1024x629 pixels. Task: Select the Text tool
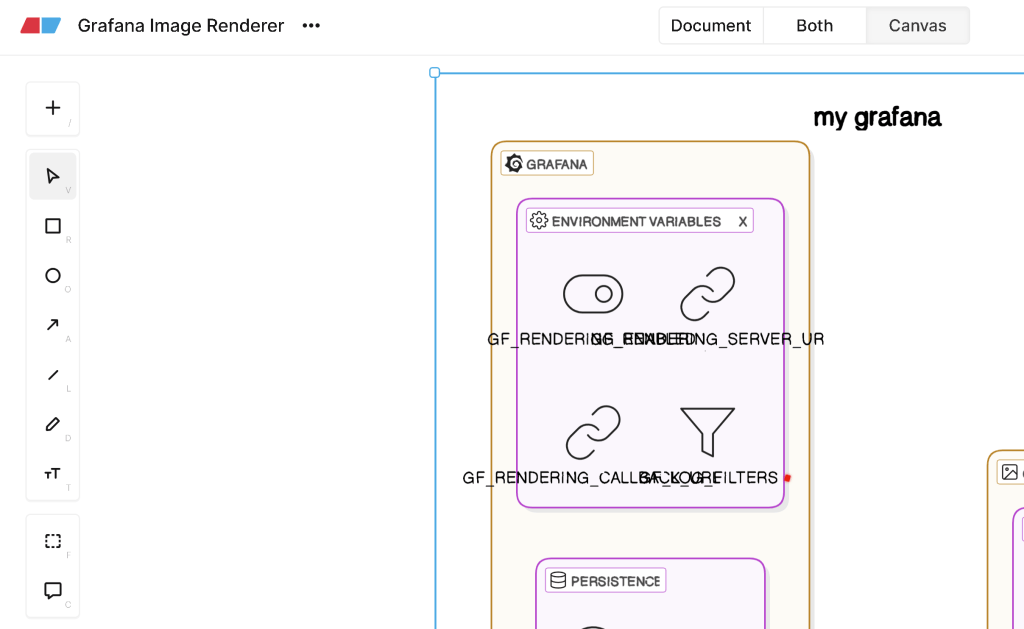53,474
